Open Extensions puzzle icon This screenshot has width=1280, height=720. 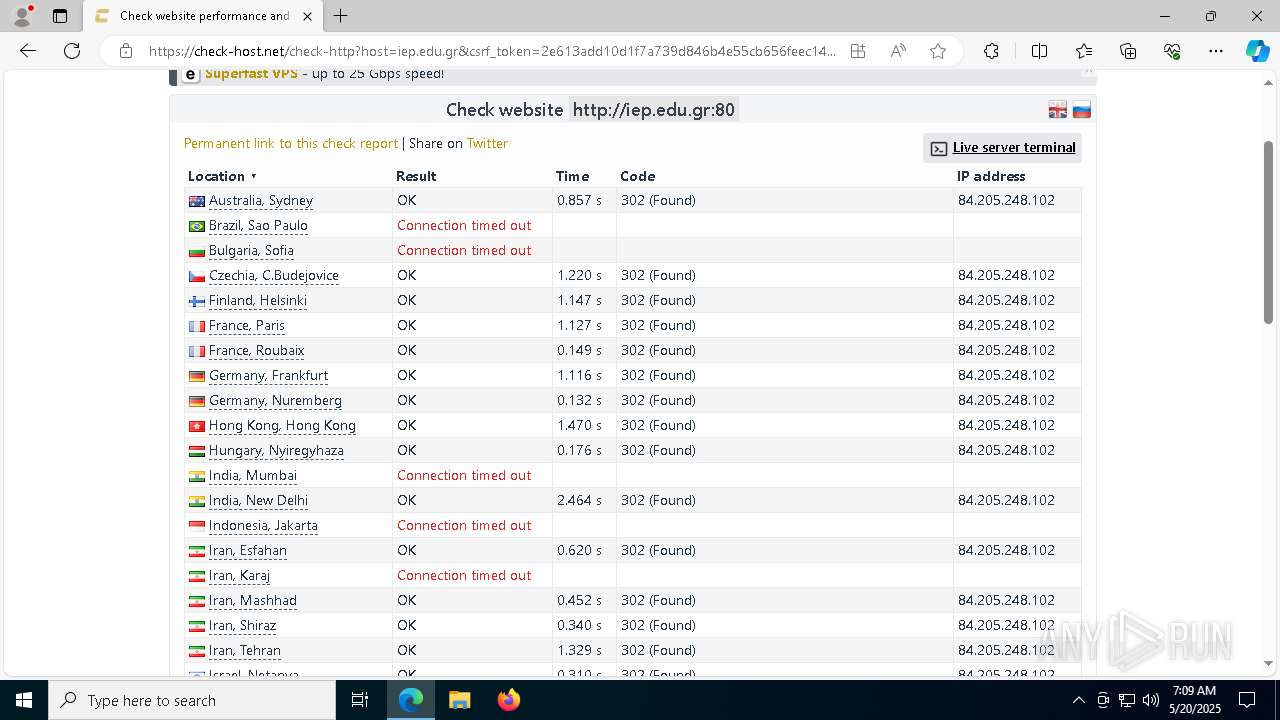click(991, 51)
